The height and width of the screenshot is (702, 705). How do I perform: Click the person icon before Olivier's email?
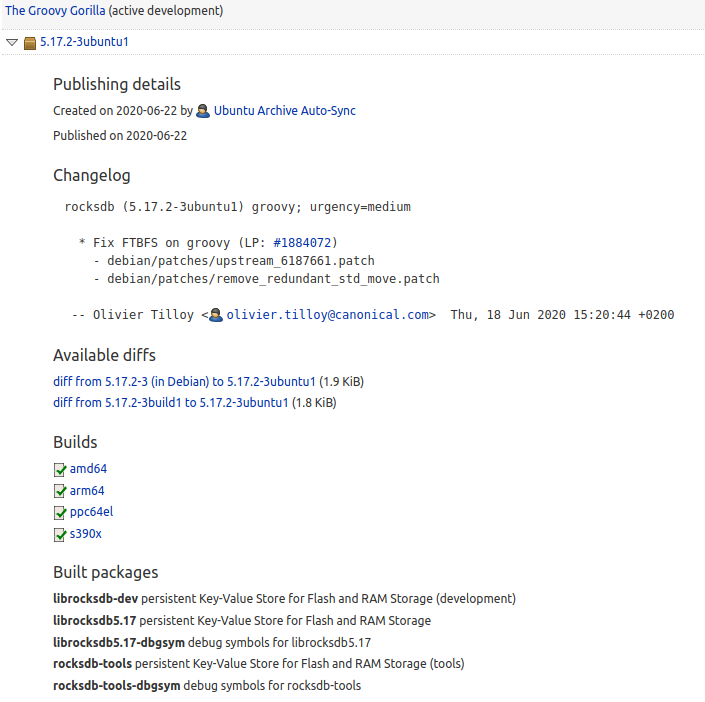216,315
